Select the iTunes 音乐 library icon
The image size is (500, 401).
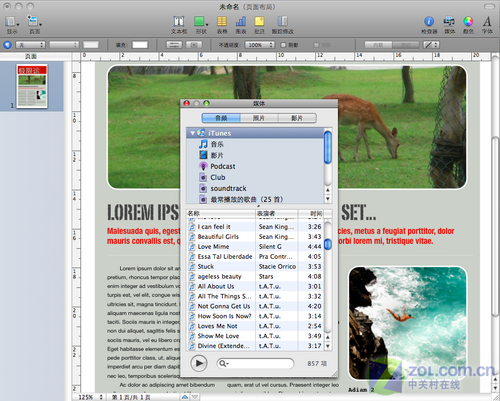click(x=203, y=144)
